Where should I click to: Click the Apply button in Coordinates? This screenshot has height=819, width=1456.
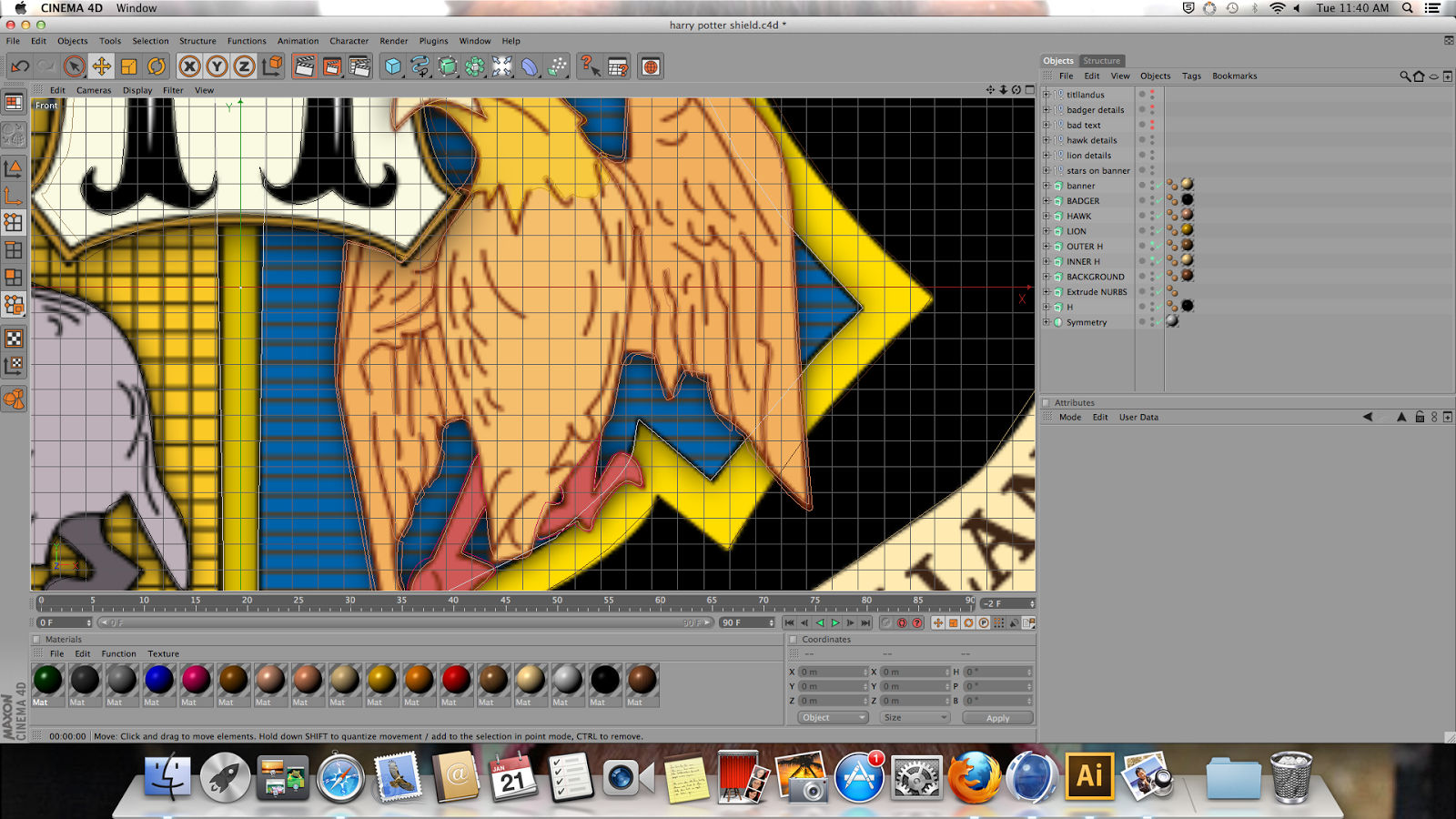[997, 718]
